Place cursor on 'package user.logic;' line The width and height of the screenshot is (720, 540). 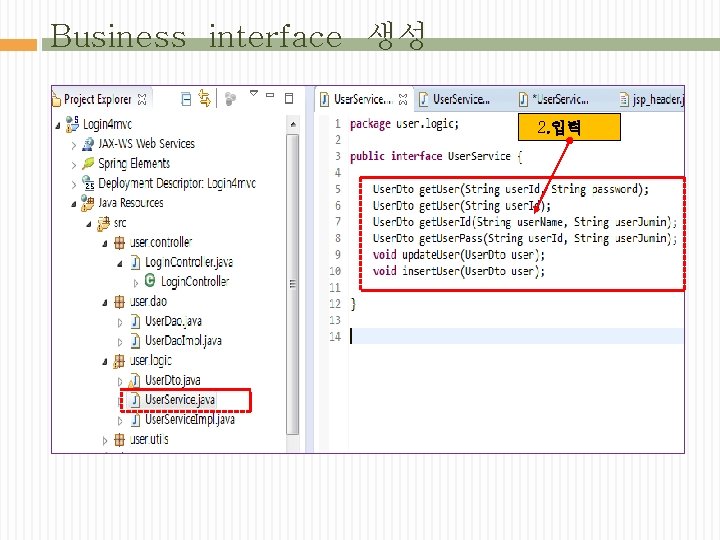tap(404, 124)
